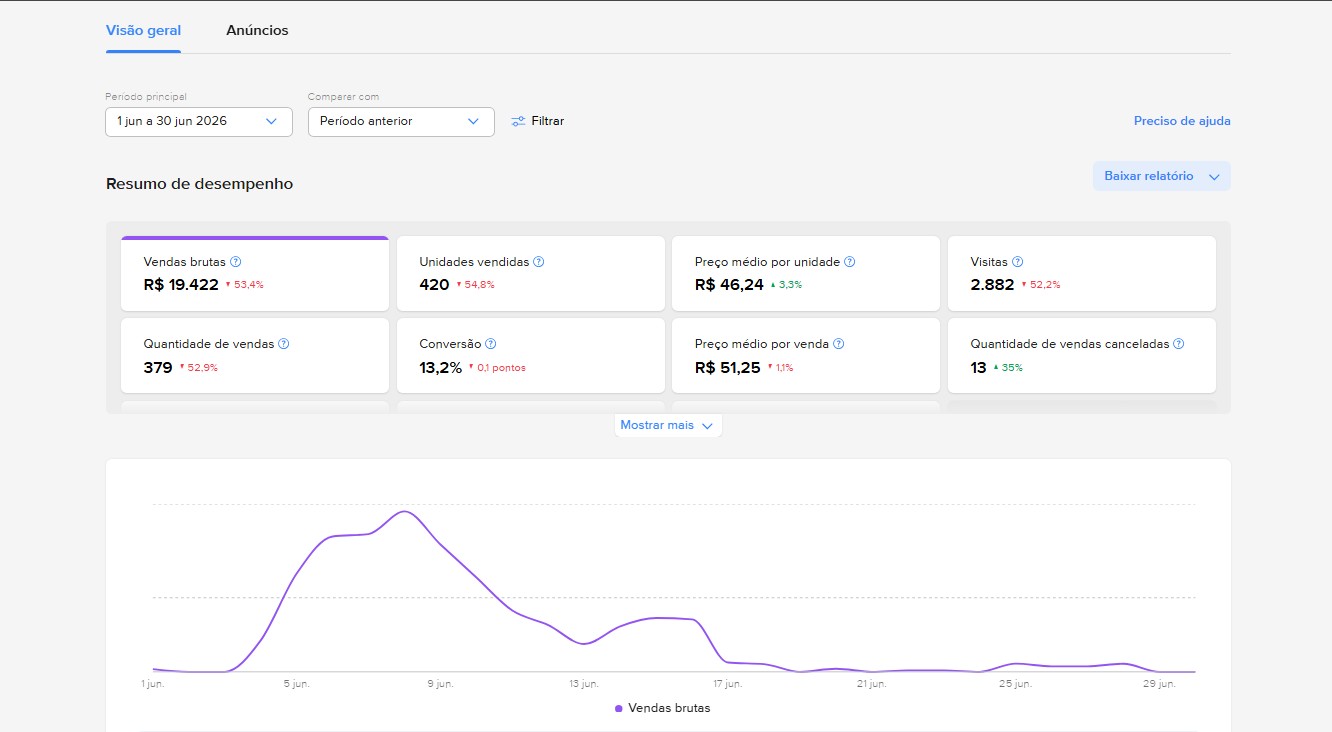Select the Vendas brutas metric card
The height and width of the screenshot is (732, 1332).
point(255,274)
